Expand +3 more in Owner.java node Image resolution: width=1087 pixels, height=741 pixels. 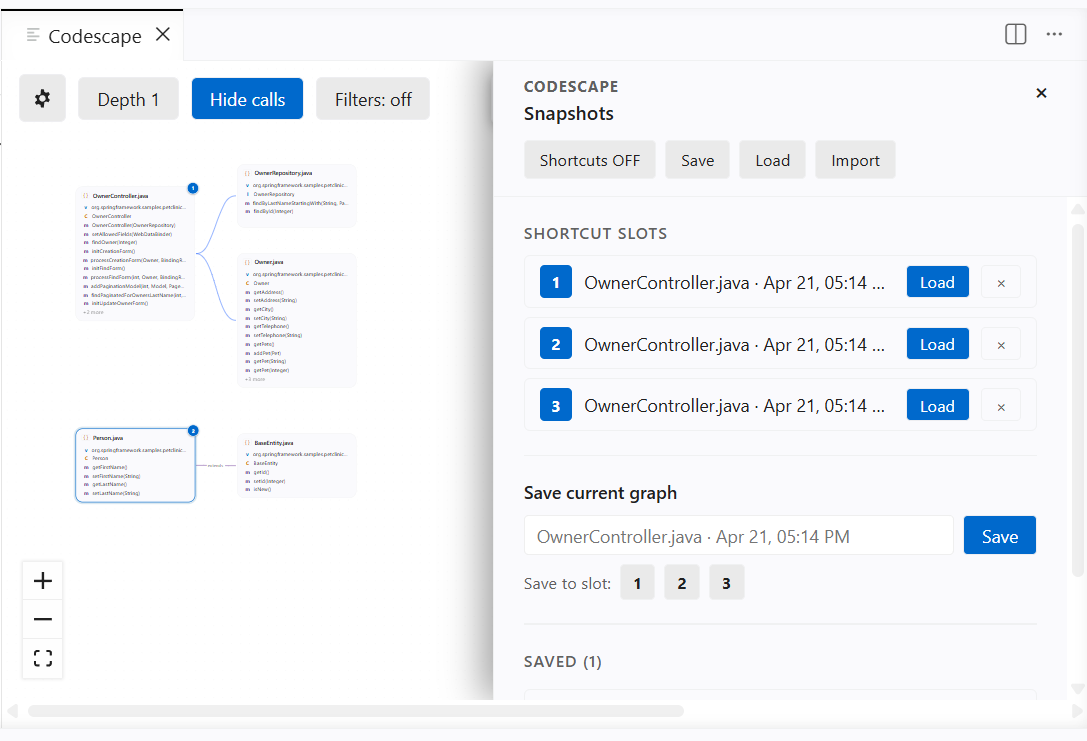coord(255,379)
